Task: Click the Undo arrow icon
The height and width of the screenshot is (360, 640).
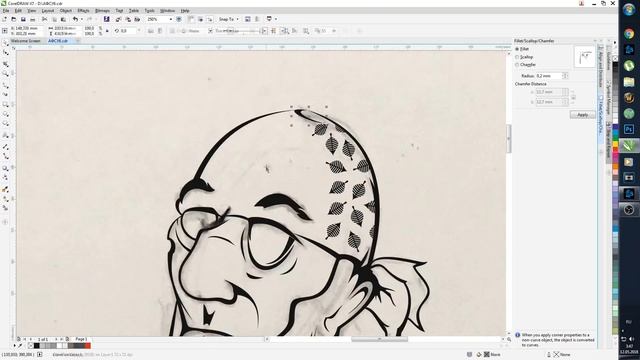Action: click(75, 19)
